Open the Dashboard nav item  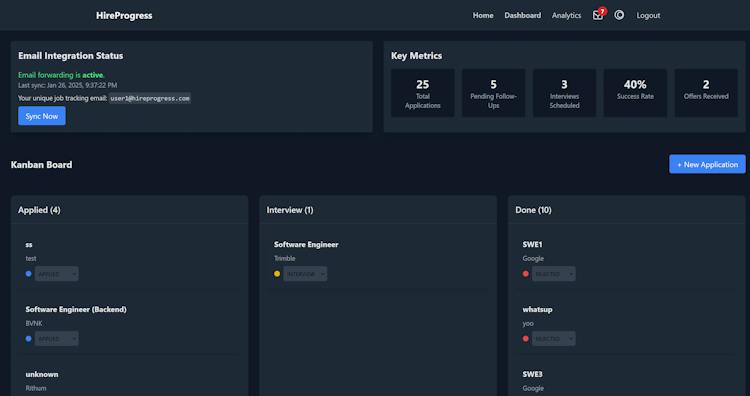click(x=522, y=15)
